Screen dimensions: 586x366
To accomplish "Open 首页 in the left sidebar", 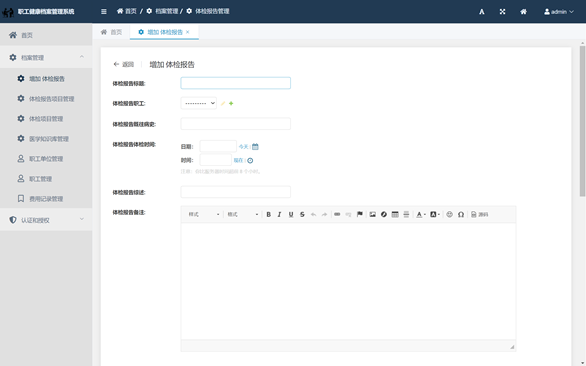I will [x=46, y=35].
